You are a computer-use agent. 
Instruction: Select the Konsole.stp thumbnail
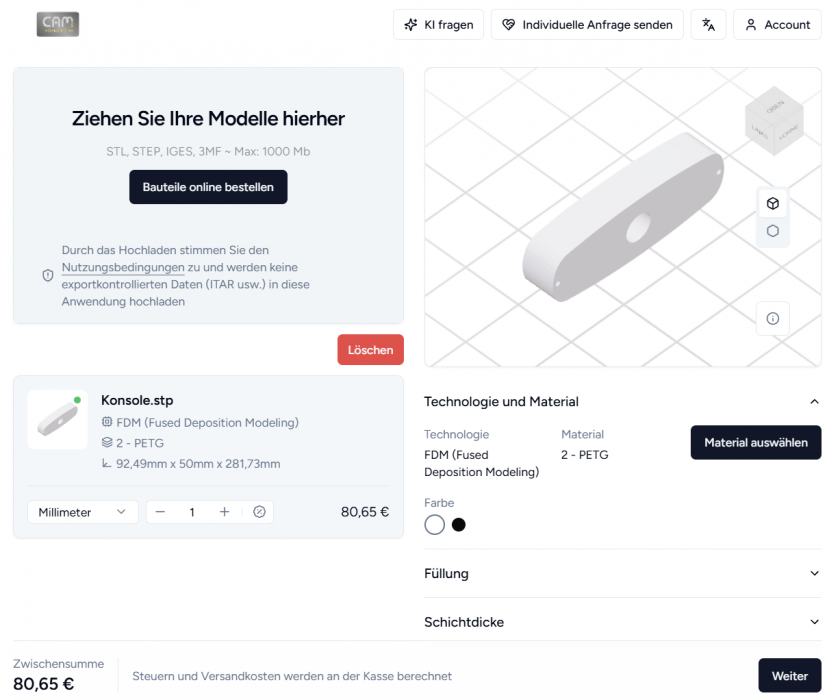coord(58,419)
